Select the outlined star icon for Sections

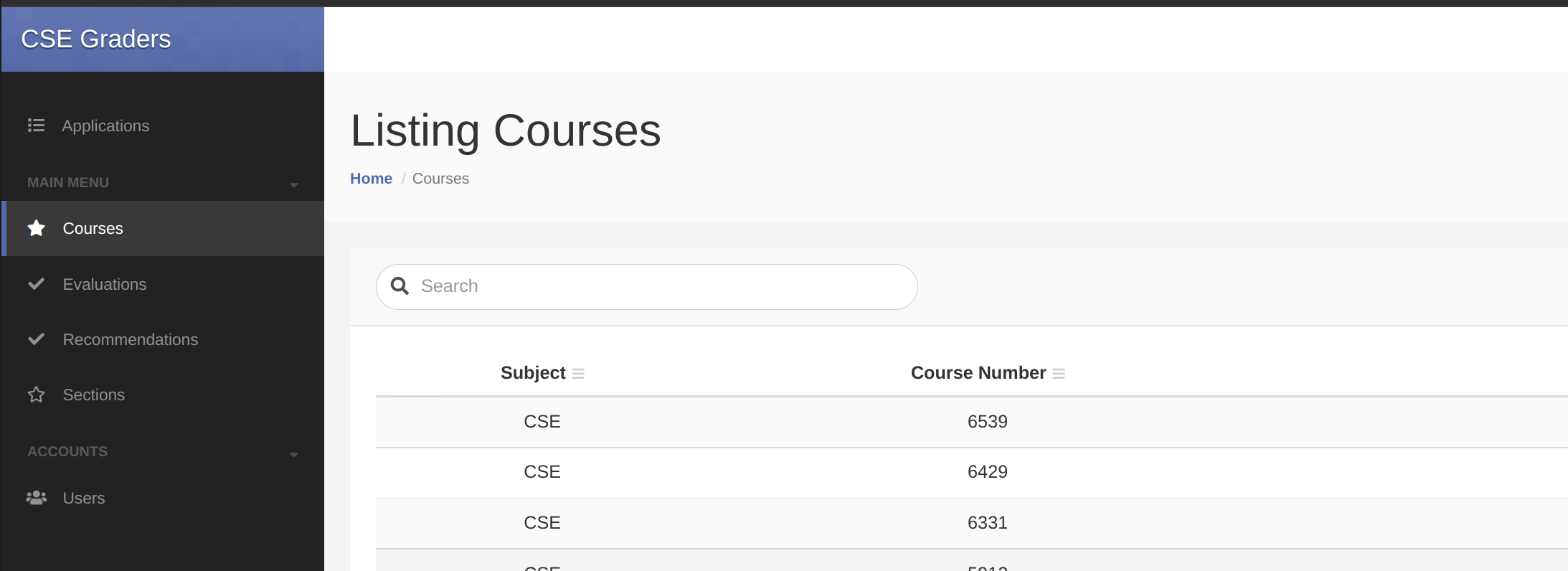pyautogui.click(x=36, y=394)
